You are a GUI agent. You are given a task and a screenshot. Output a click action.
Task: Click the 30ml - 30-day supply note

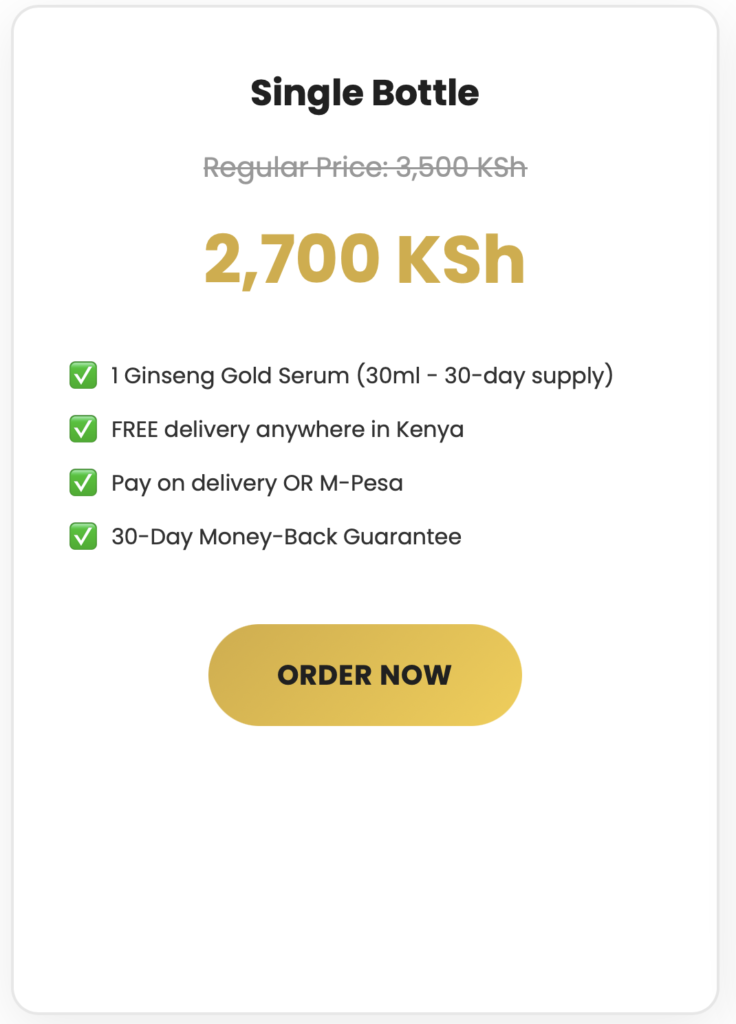(485, 376)
